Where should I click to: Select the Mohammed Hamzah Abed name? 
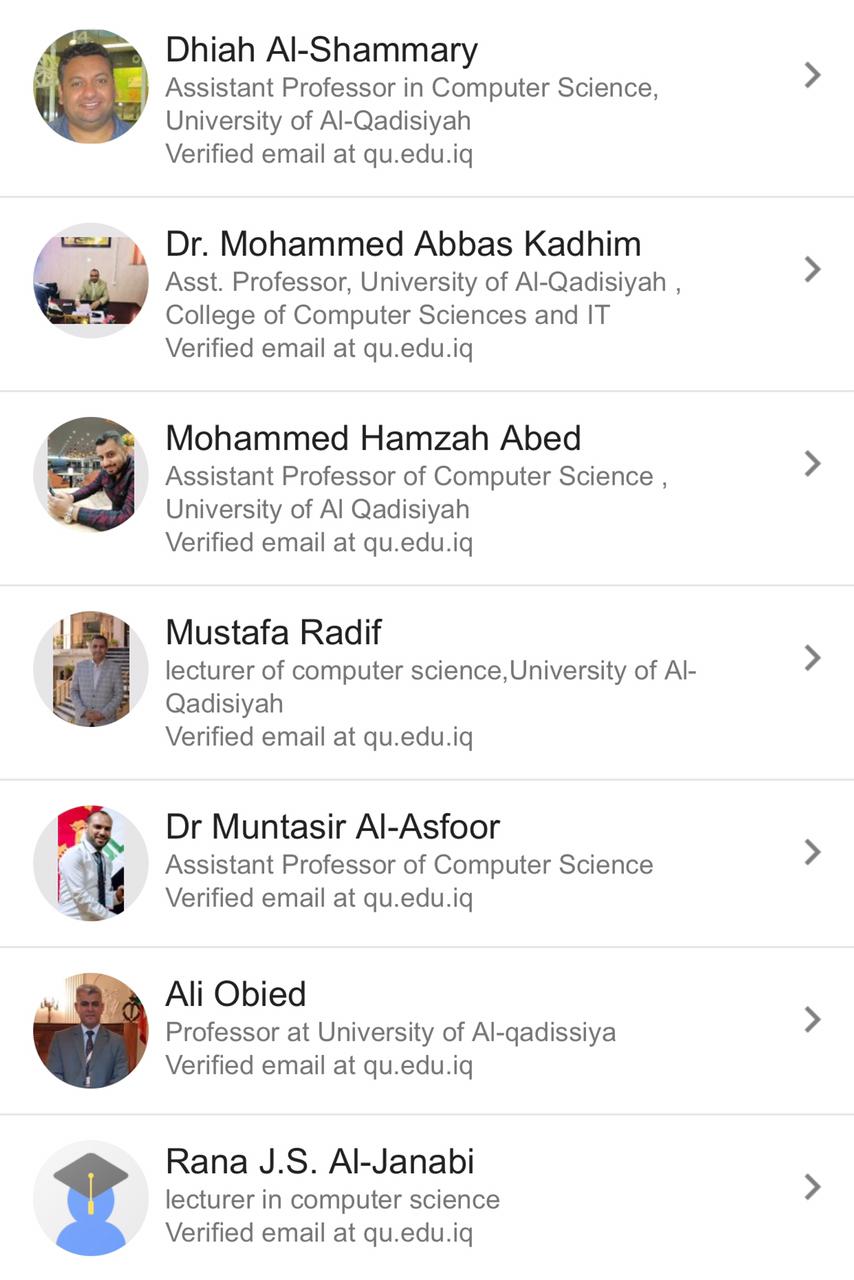coord(373,438)
